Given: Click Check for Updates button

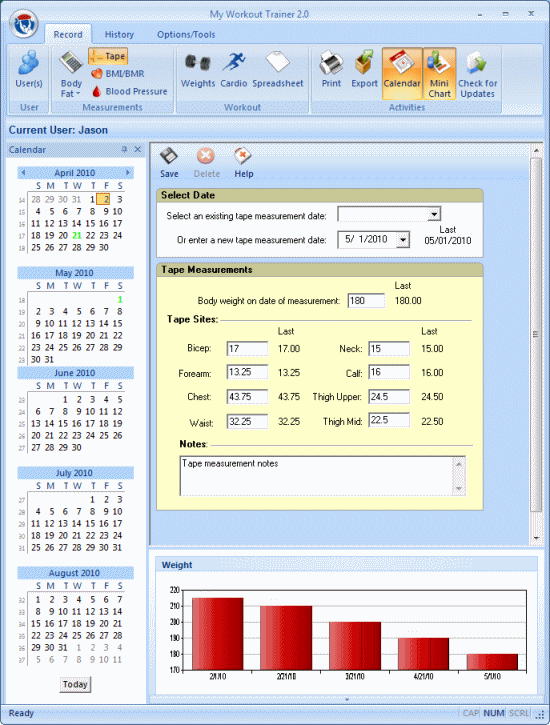Looking at the screenshot, I should coord(477,74).
